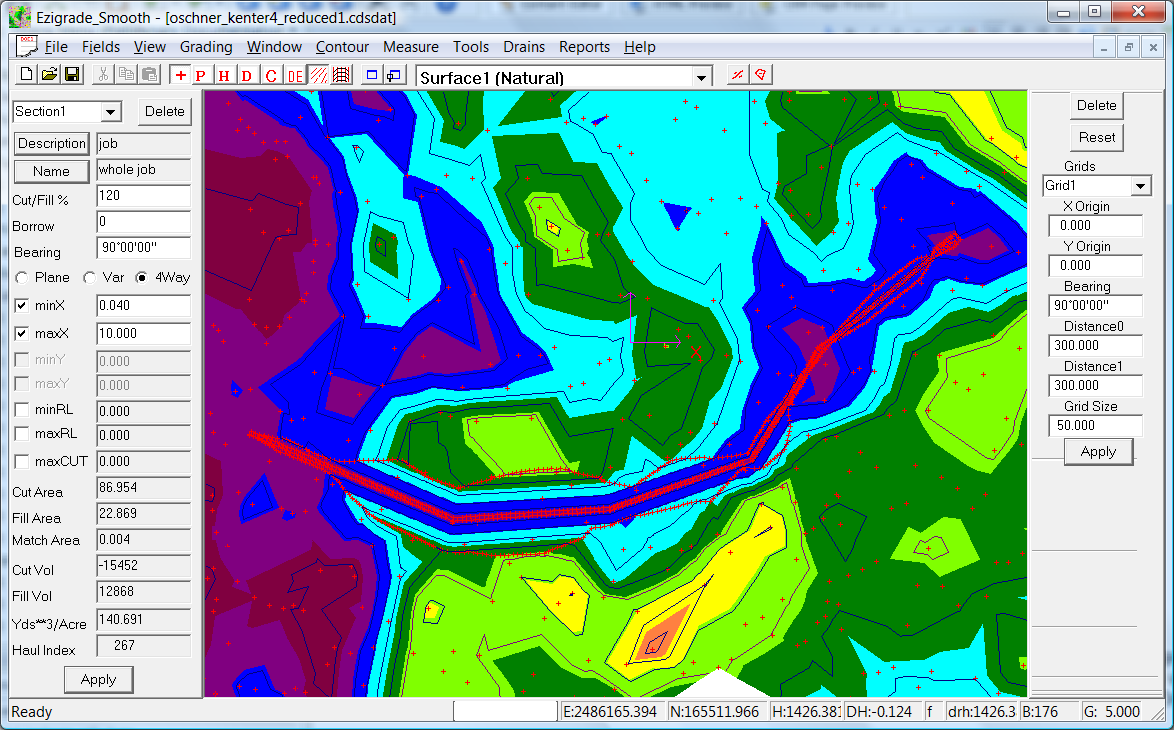Expand the Surface1 (Natural) surface dropdown

point(702,78)
